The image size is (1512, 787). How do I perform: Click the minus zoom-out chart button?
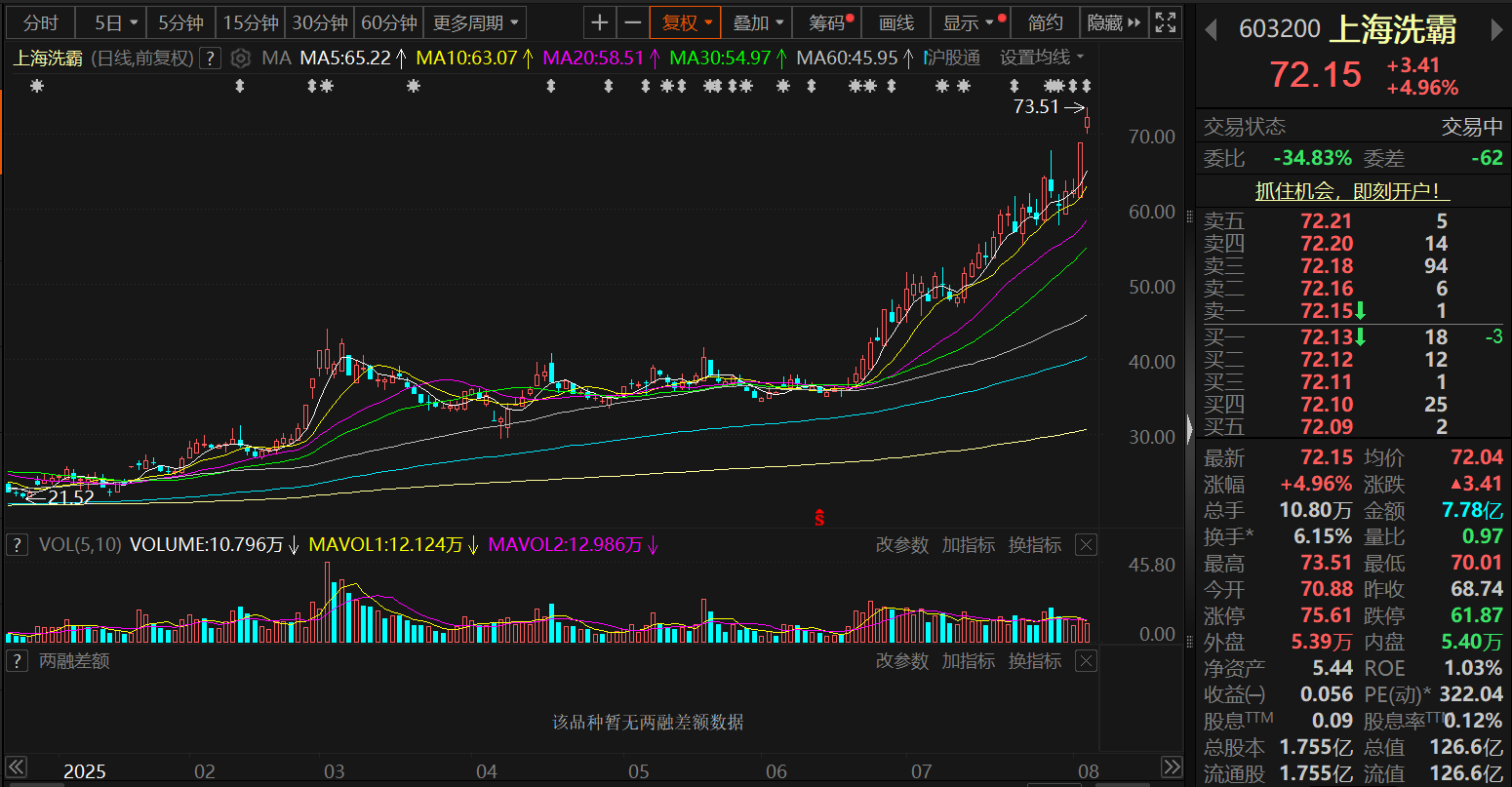[x=633, y=22]
